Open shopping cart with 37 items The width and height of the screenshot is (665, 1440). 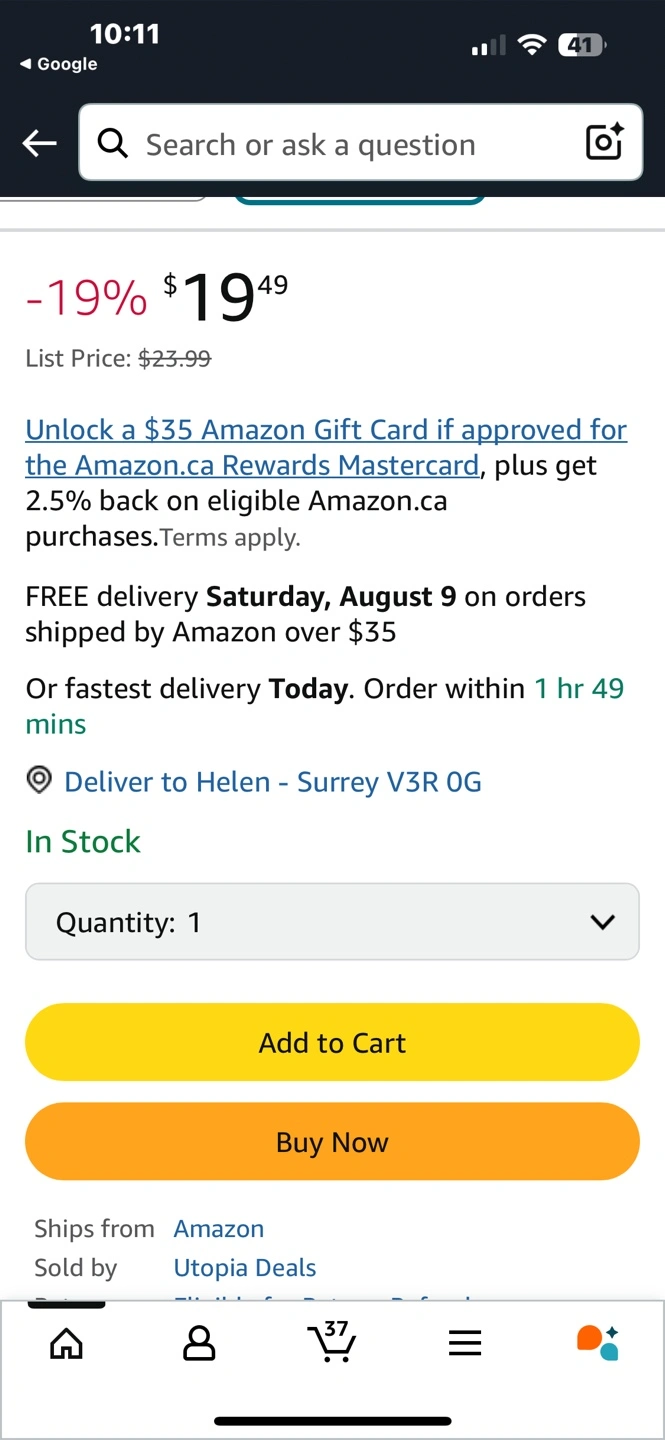(332, 1342)
